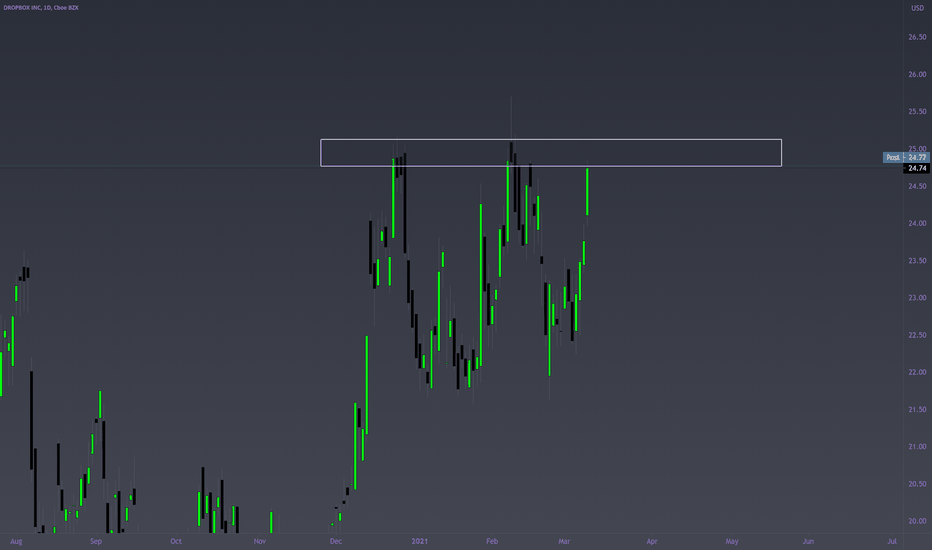Select the 24.74 last price label
This screenshot has width=932, height=550.
[x=916, y=168]
